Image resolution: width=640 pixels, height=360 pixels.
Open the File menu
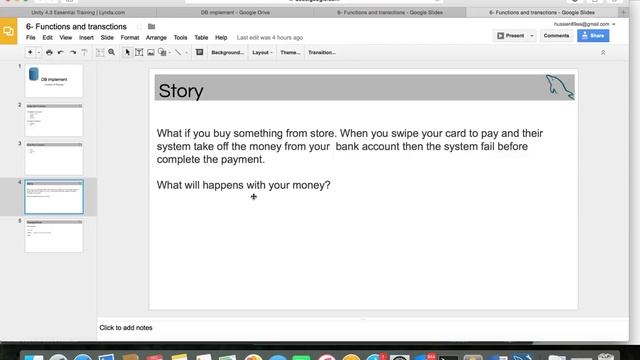click(x=31, y=38)
